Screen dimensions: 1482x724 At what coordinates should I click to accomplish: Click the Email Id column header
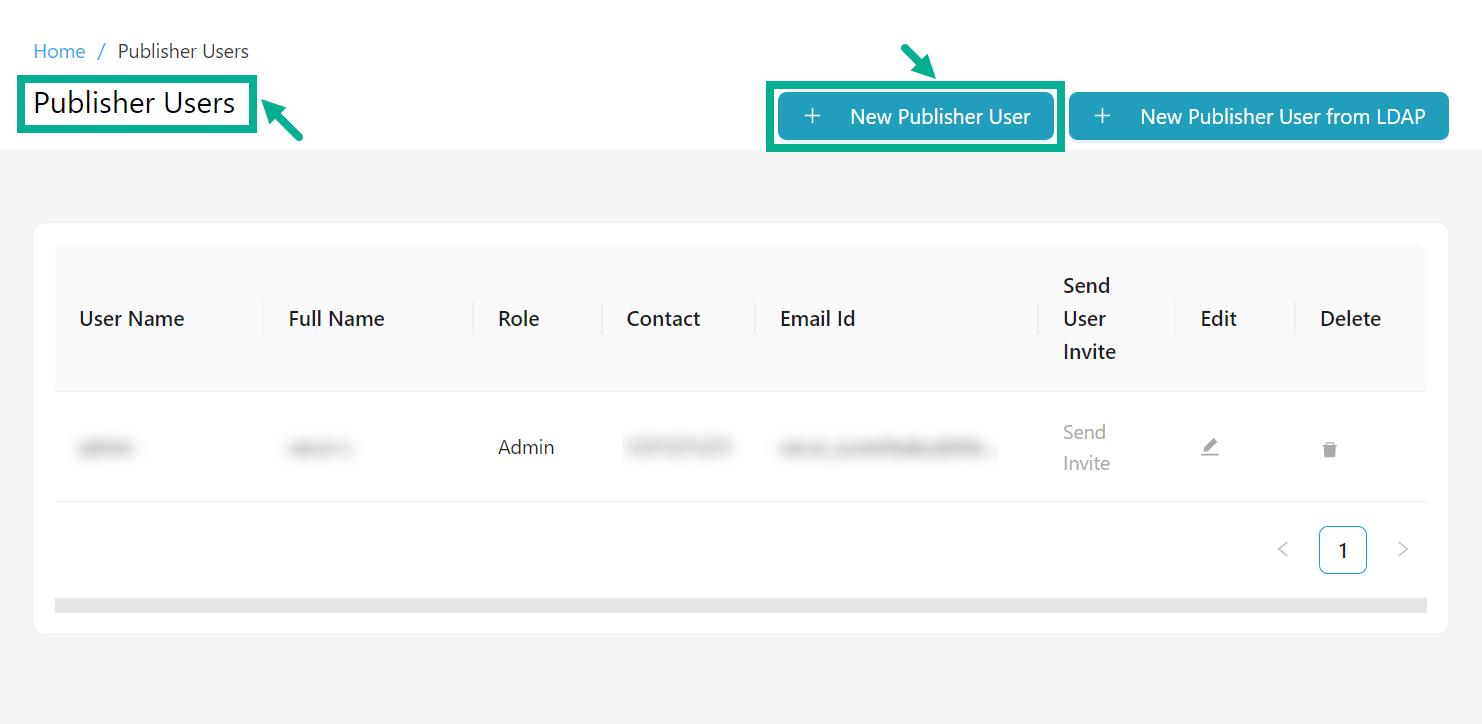(x=817, y=318)
